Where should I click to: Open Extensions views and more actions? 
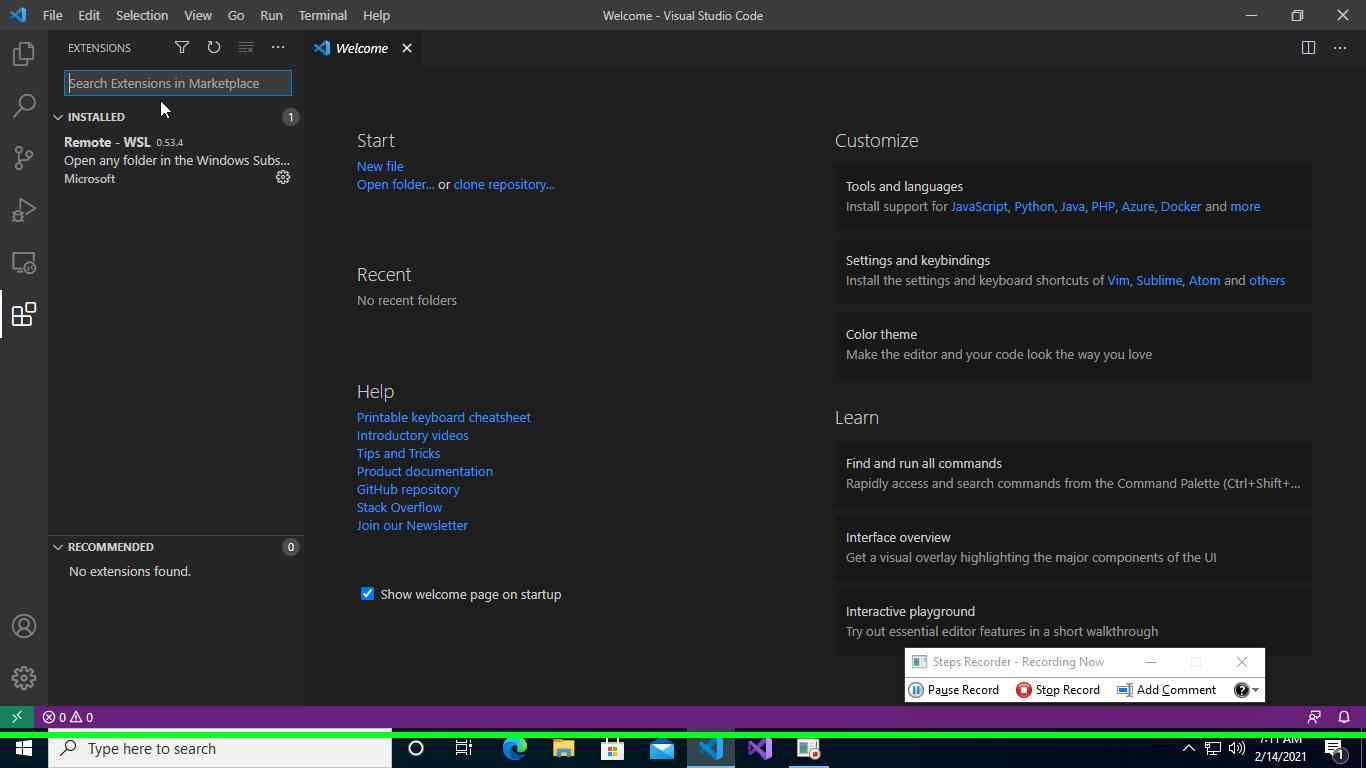(x=278, y=47)
